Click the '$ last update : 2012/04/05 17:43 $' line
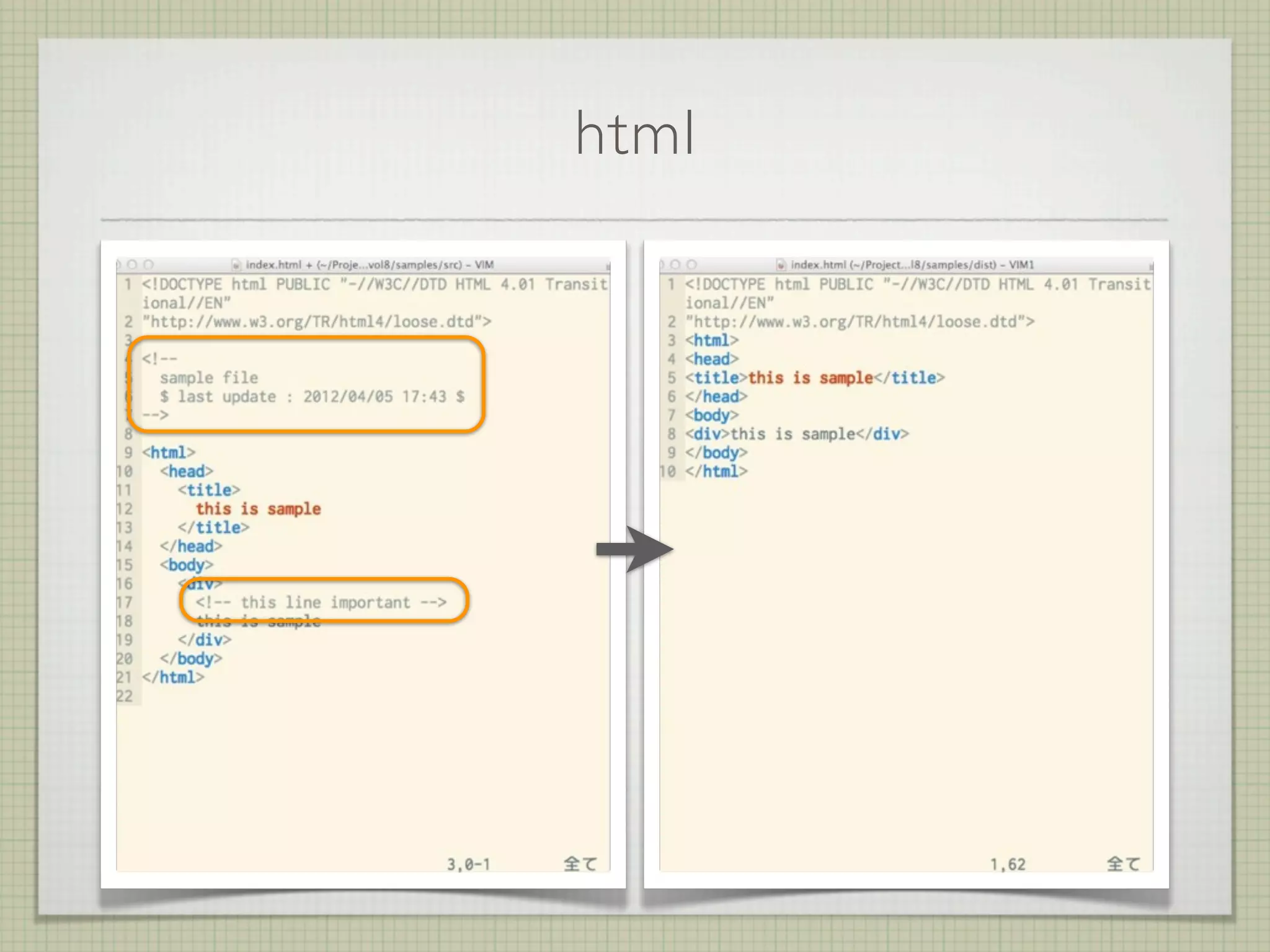This screenshot has height=952, width=1270. click(312, 397)
